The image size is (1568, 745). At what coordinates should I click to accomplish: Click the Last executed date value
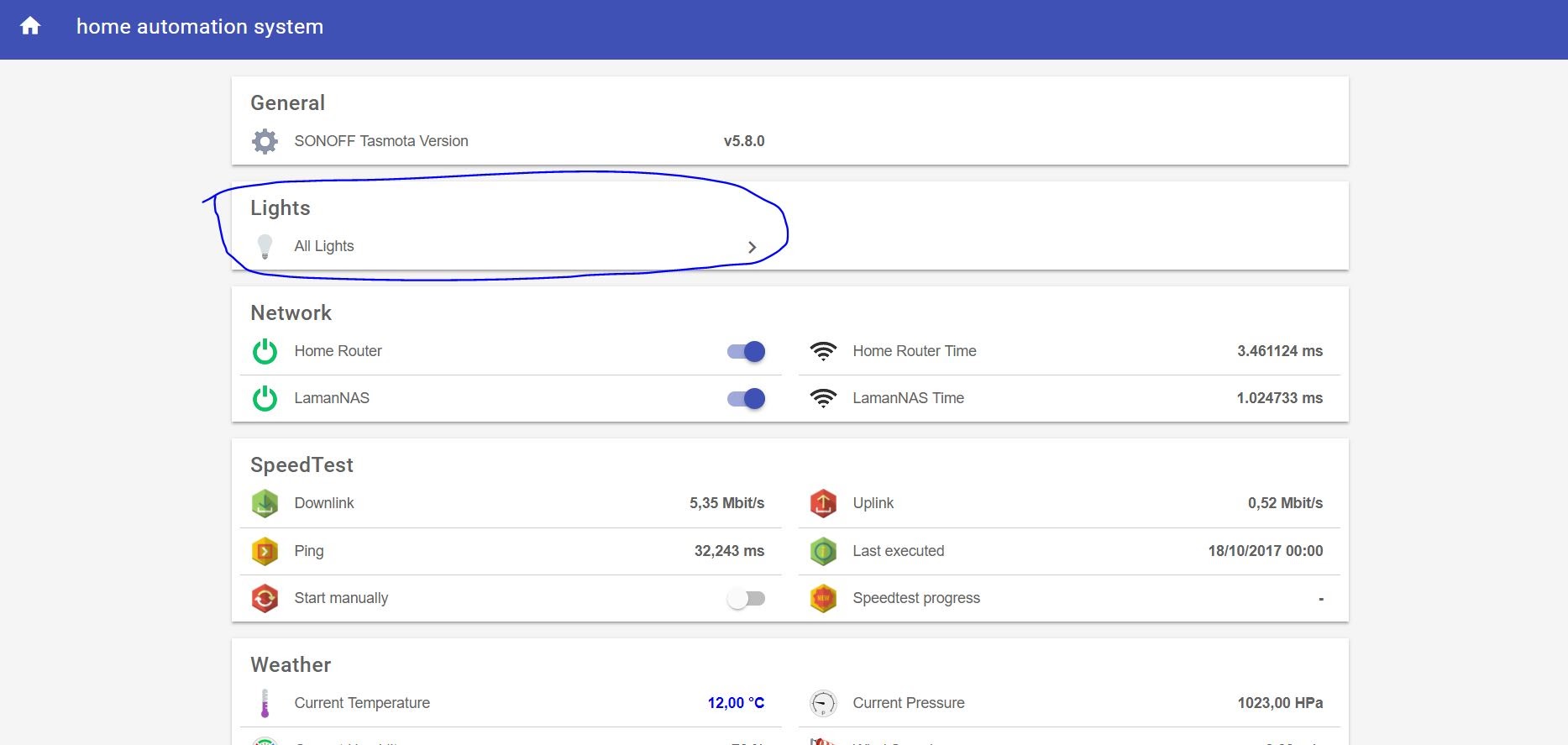[1265, 551]
